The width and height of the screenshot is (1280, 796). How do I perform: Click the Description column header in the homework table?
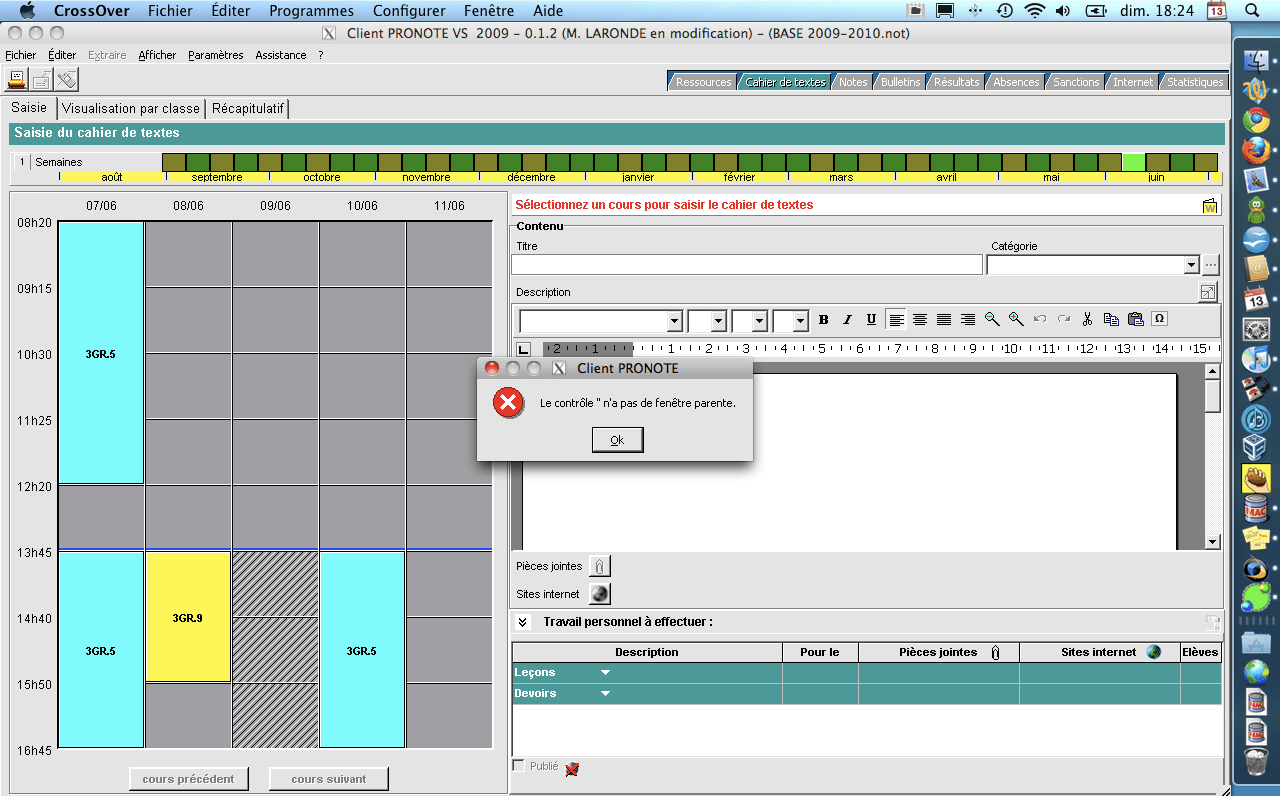coord(647,652)
